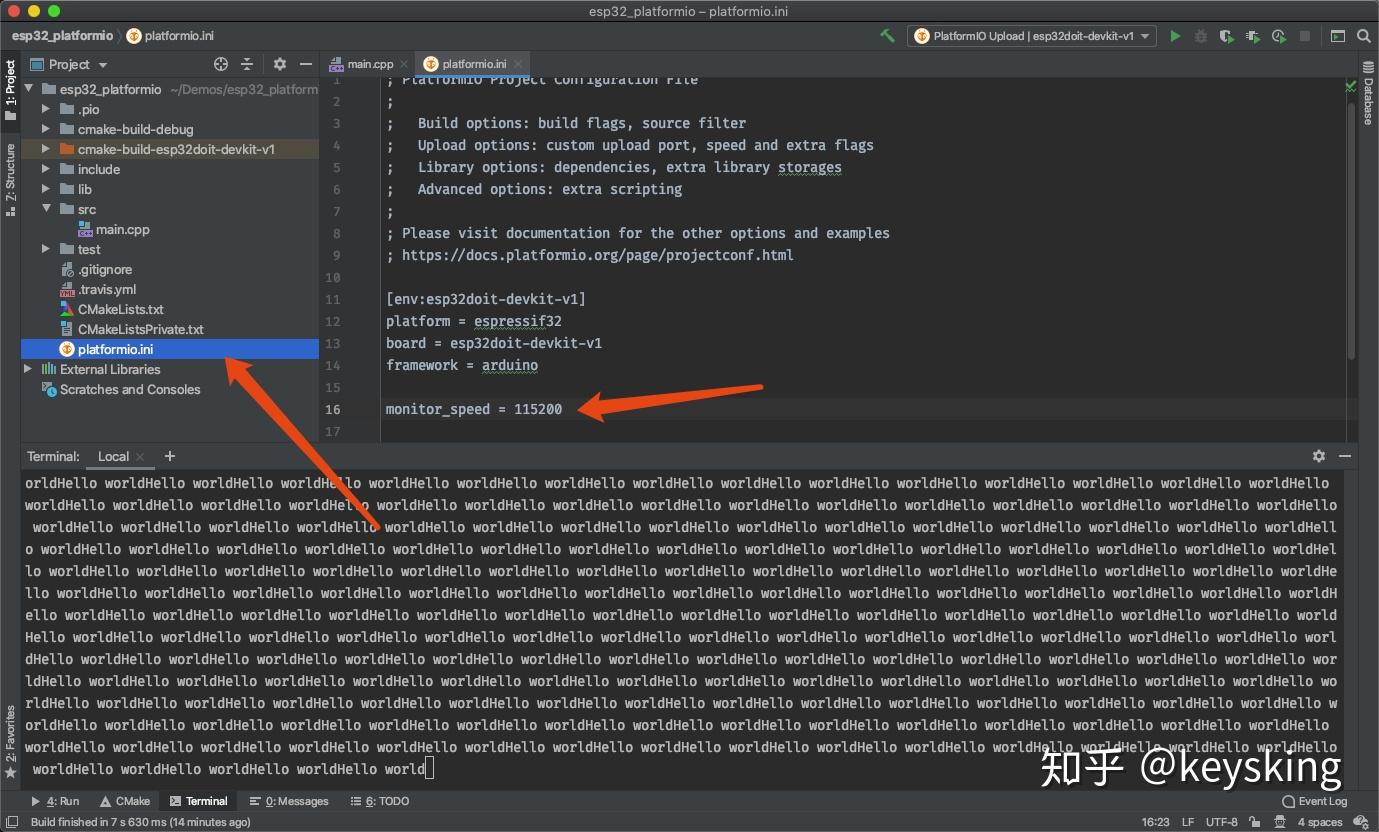Open the Terminal panel settings gear
Image resolution: width=1379 pixels, height=832 pixels.
[1319, 456]
